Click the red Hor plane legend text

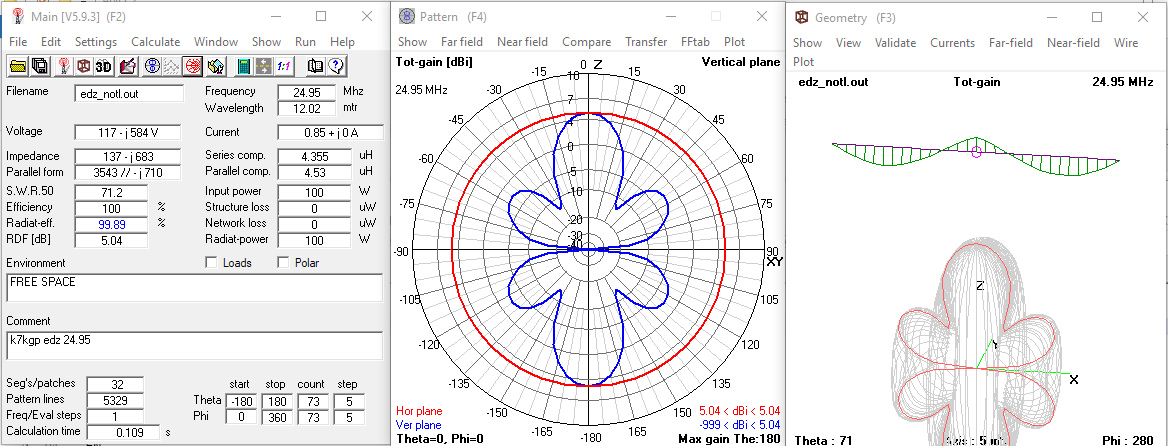(418, 411)
